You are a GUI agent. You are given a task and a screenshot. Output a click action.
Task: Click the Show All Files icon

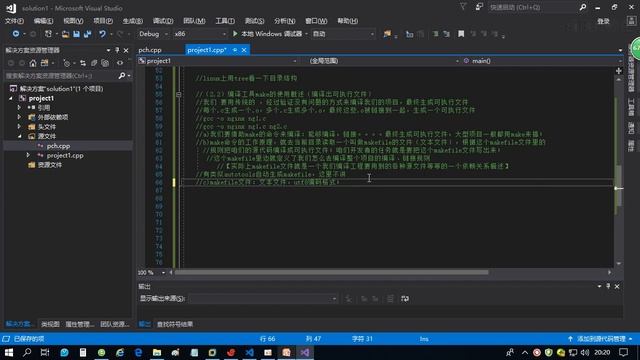105,63
